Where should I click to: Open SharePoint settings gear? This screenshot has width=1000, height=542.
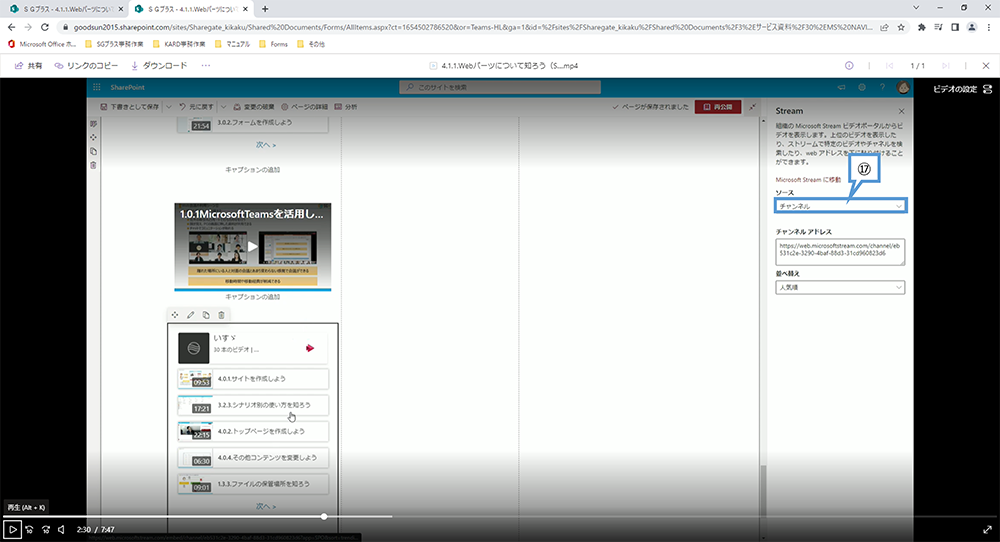(862, 87)
